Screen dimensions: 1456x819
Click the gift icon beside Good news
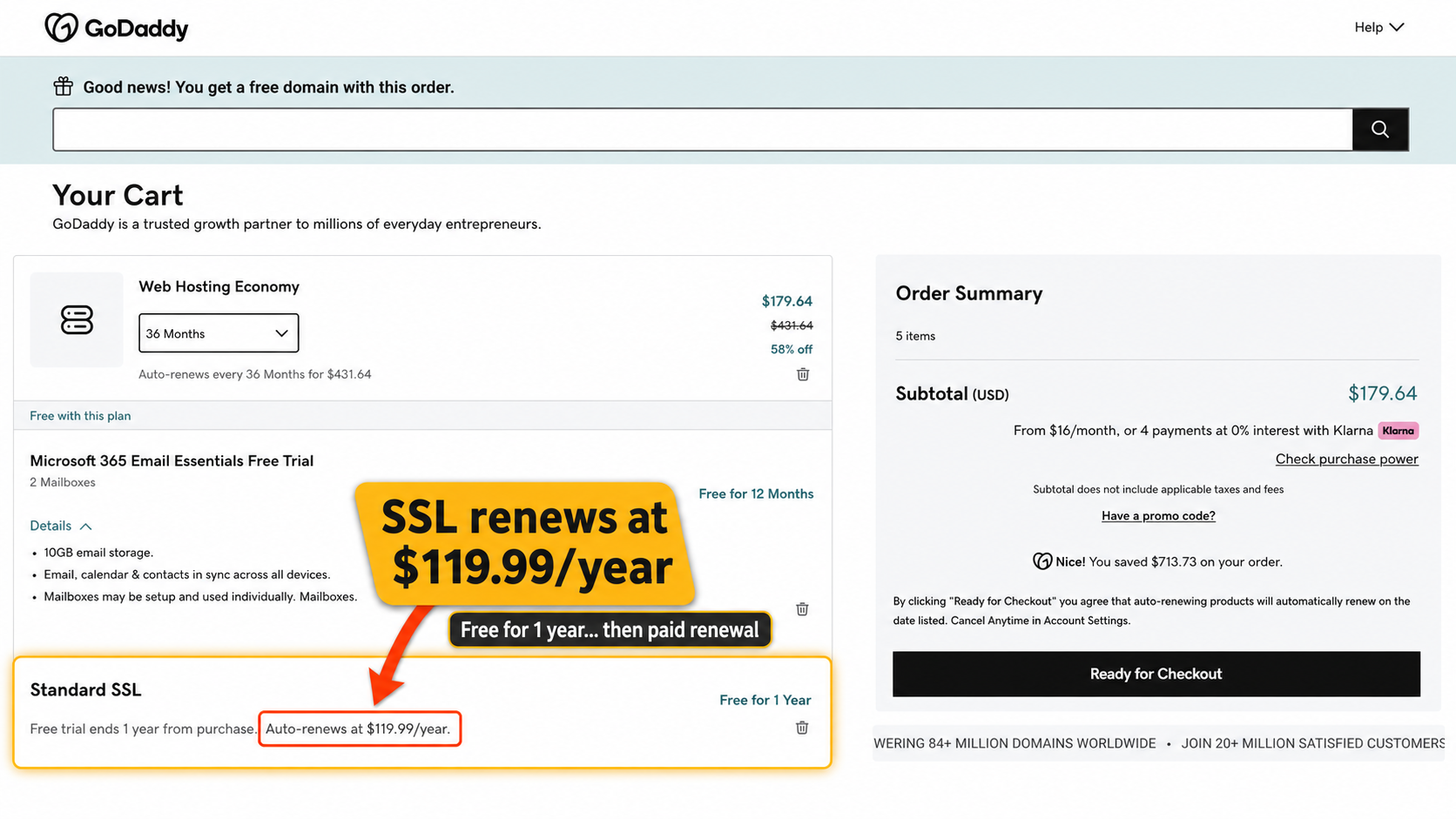point(63,86)
